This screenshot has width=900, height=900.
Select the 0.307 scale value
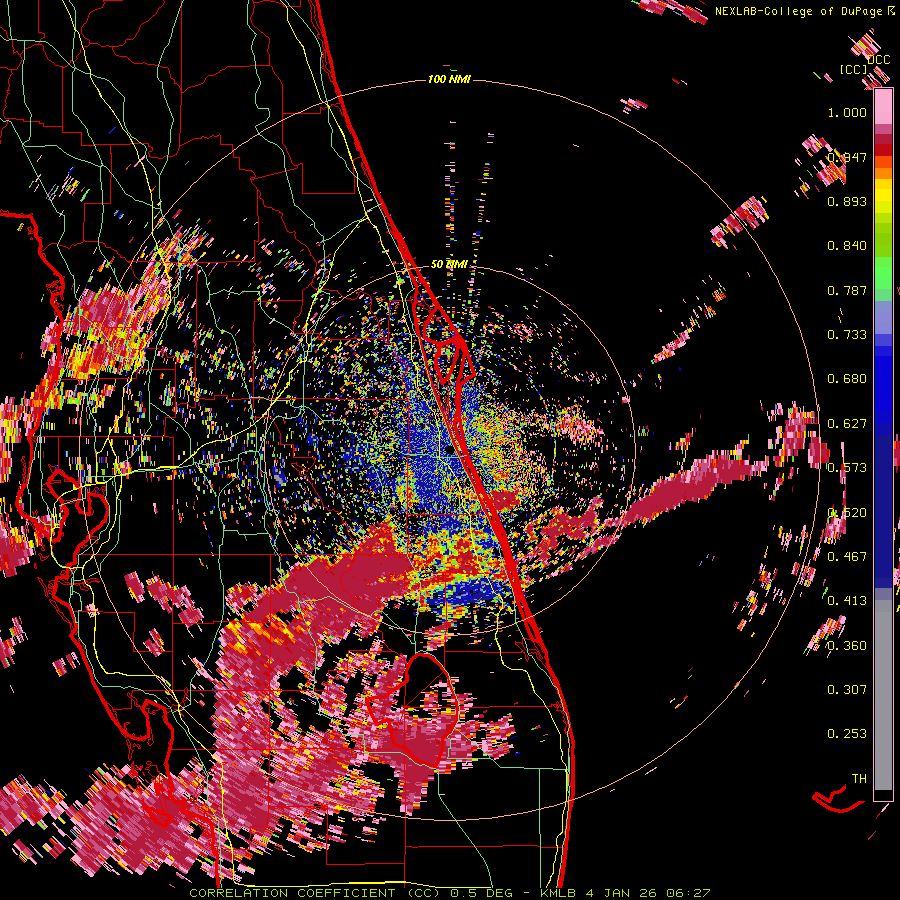(x=847, y=689)
